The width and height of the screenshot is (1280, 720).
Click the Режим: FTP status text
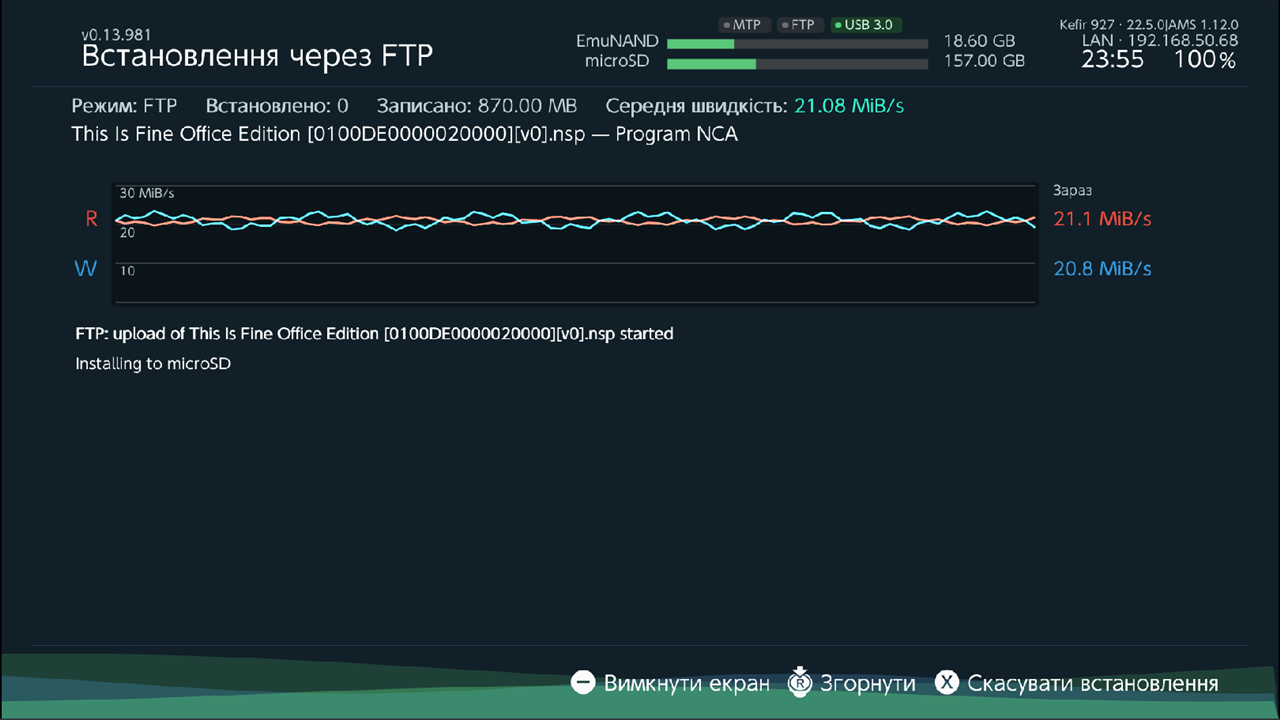(124, 106)
